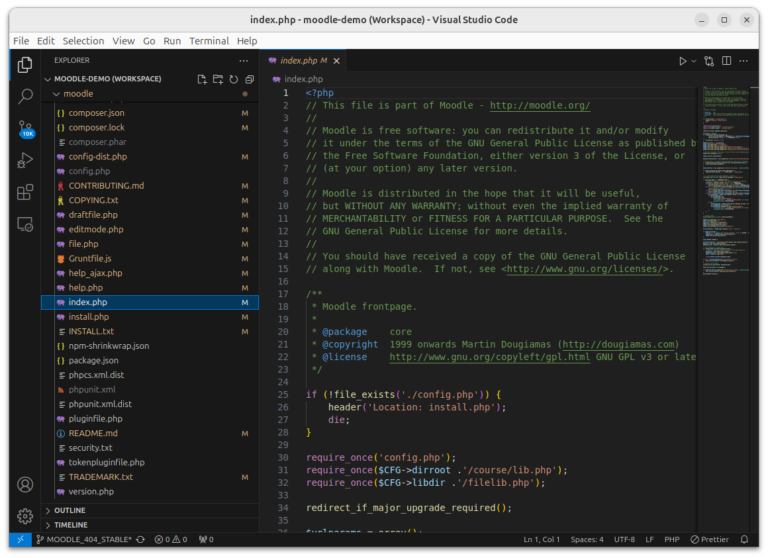Open the run options dropdown arrow
Viewport: 768px width, 558px height.
point(695,61)
